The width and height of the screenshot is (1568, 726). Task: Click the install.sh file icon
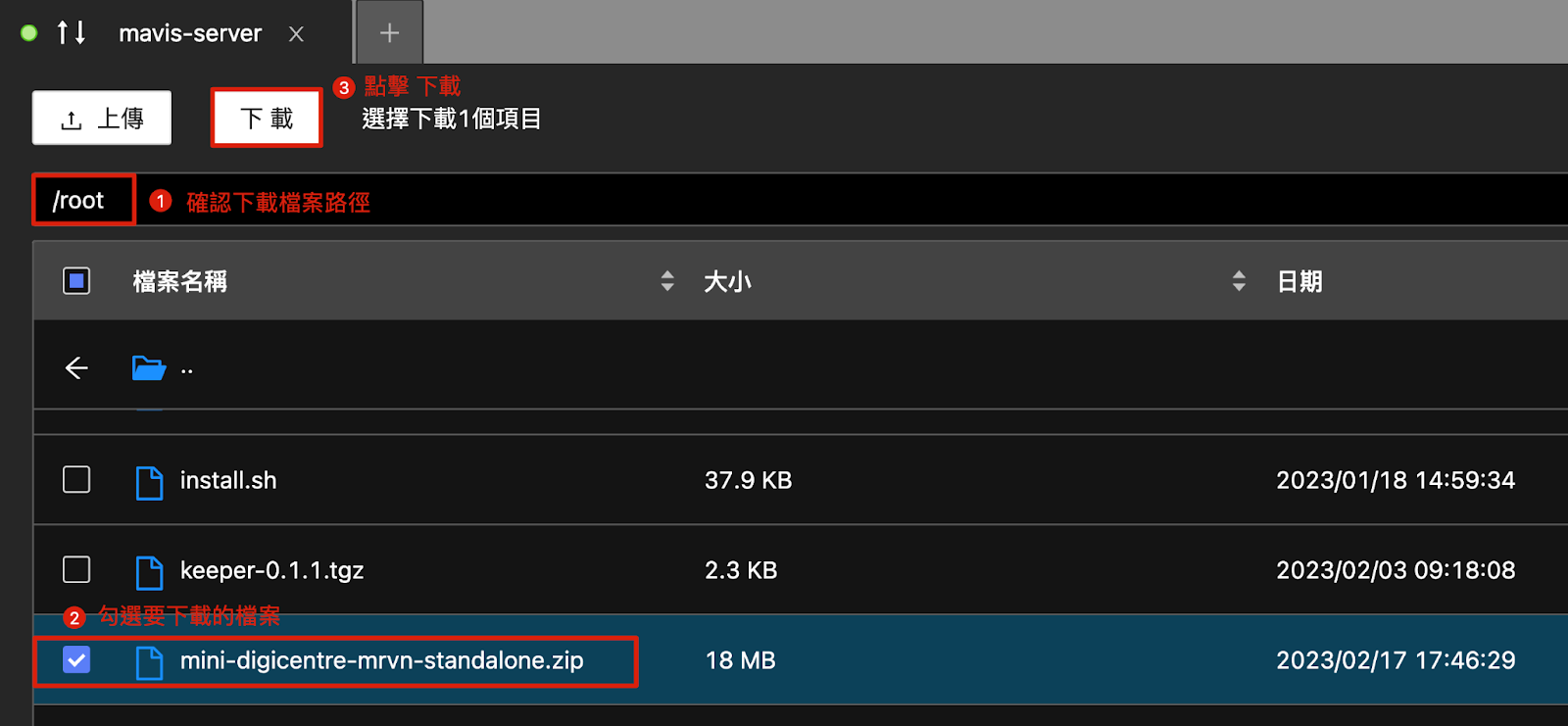[x=149, y=482]
